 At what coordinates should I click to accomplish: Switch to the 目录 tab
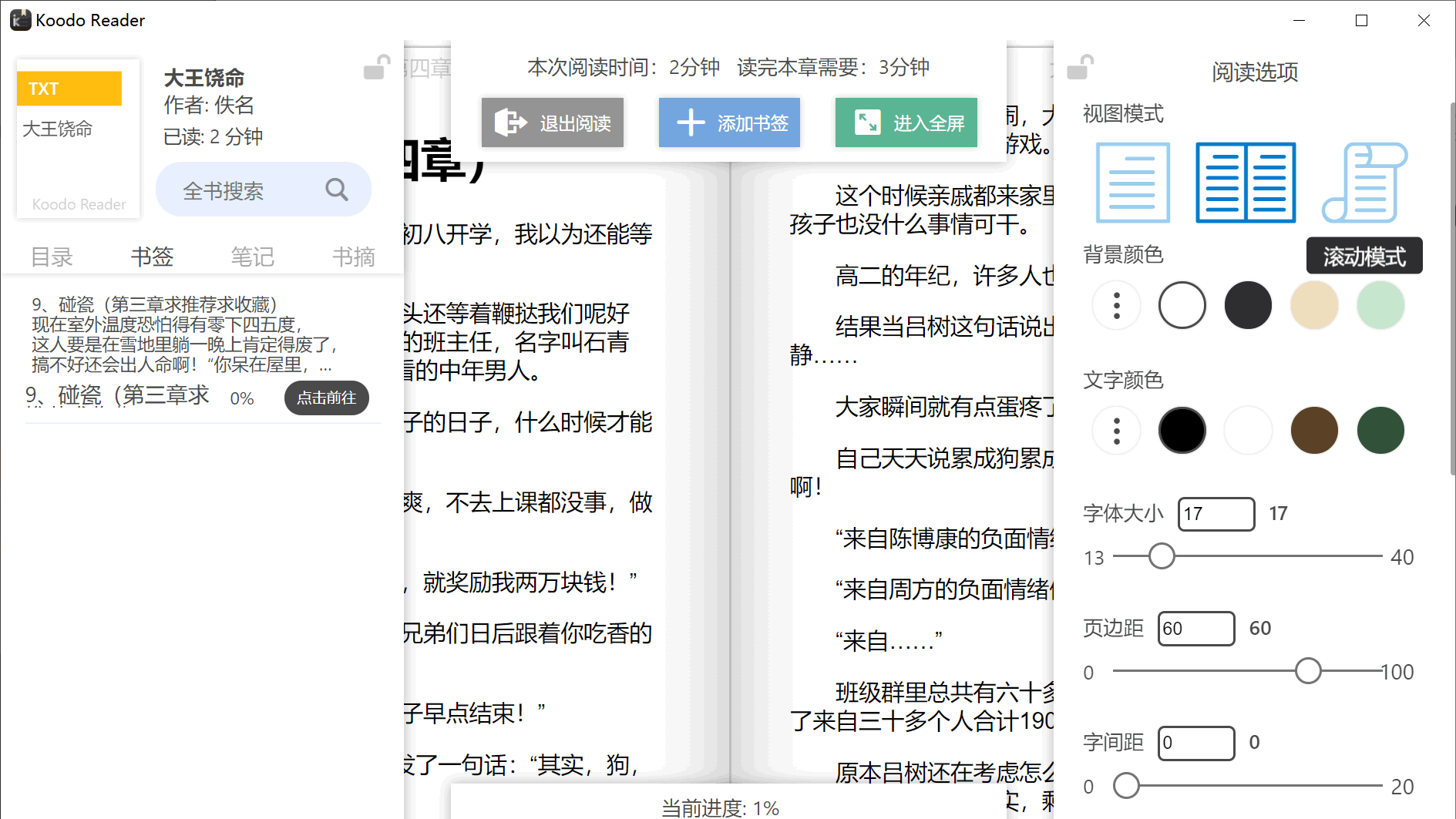tap(50, 256)
